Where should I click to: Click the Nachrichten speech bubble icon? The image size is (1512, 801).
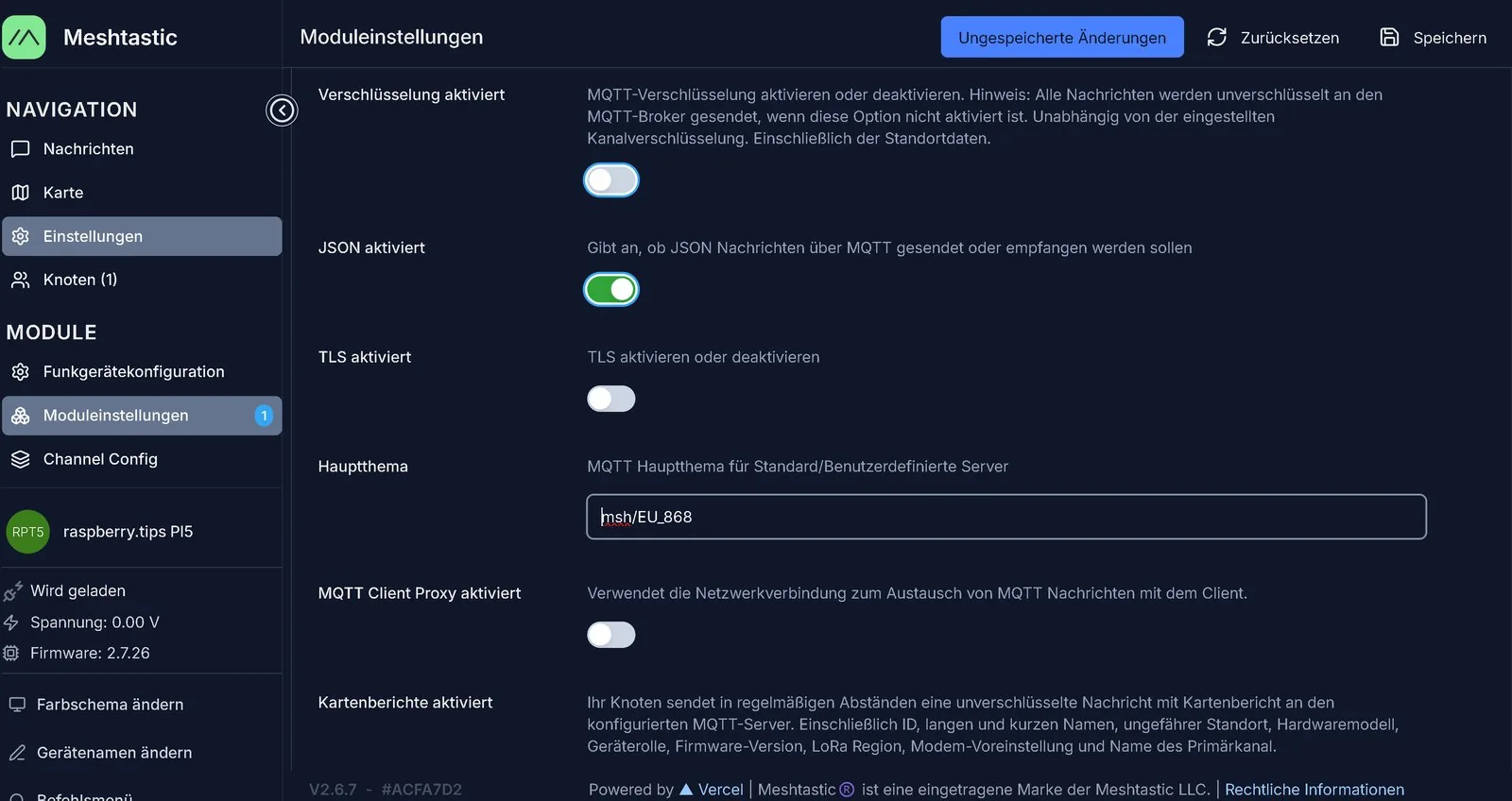coord(20,149)
